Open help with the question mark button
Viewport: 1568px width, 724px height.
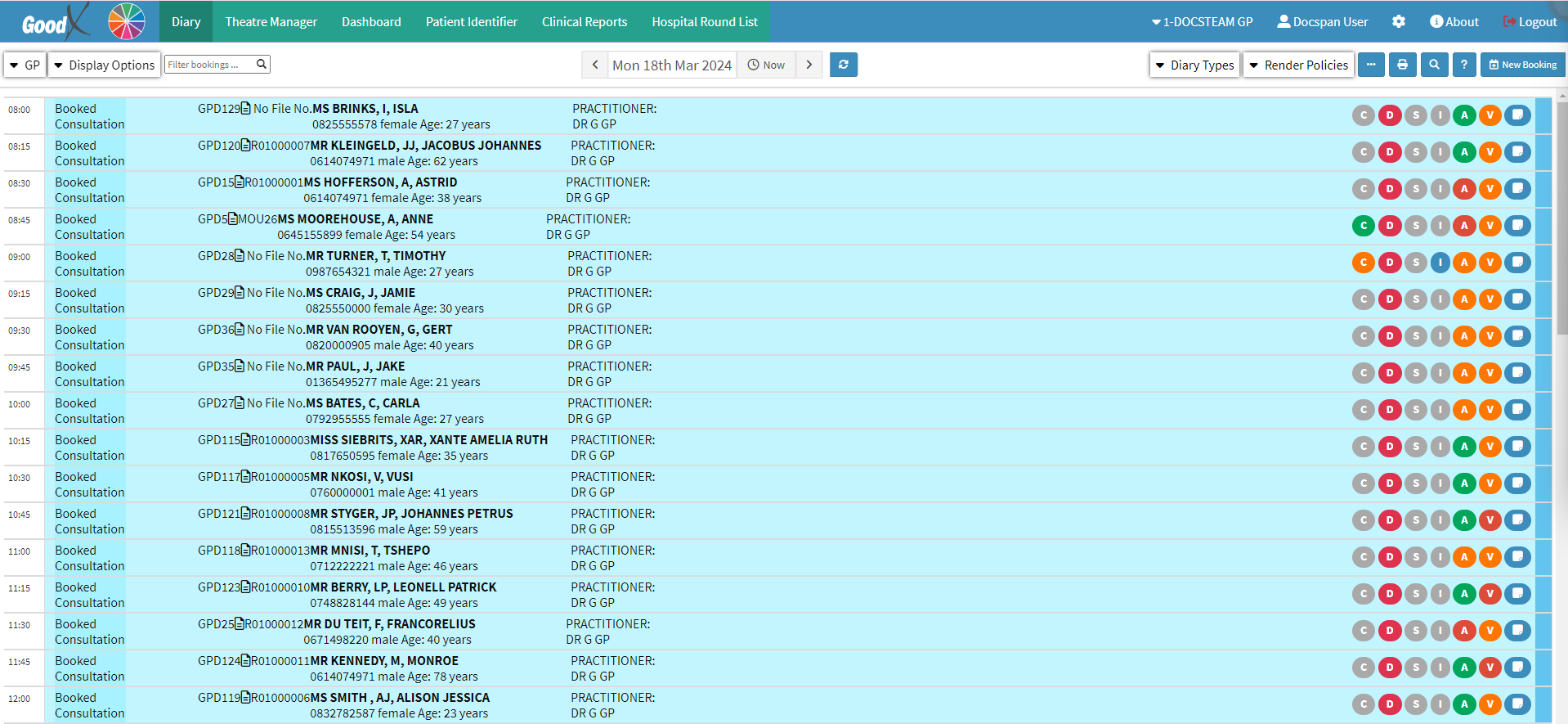[1464, 65]
